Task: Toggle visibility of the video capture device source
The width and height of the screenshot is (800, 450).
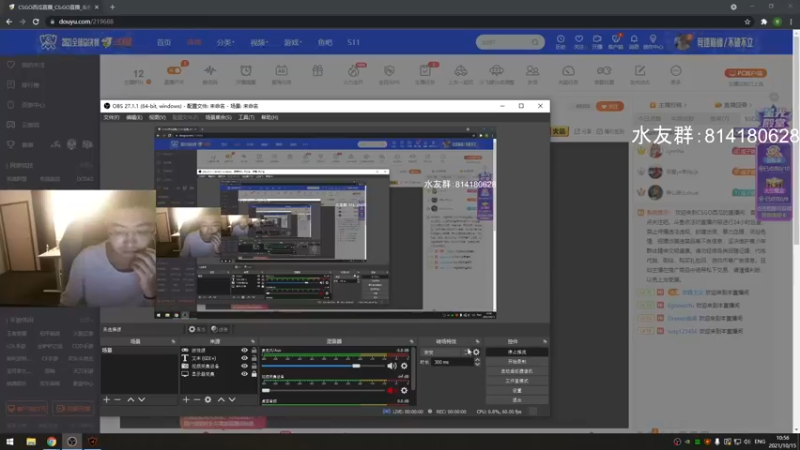Action: click(x=244, y=366)
